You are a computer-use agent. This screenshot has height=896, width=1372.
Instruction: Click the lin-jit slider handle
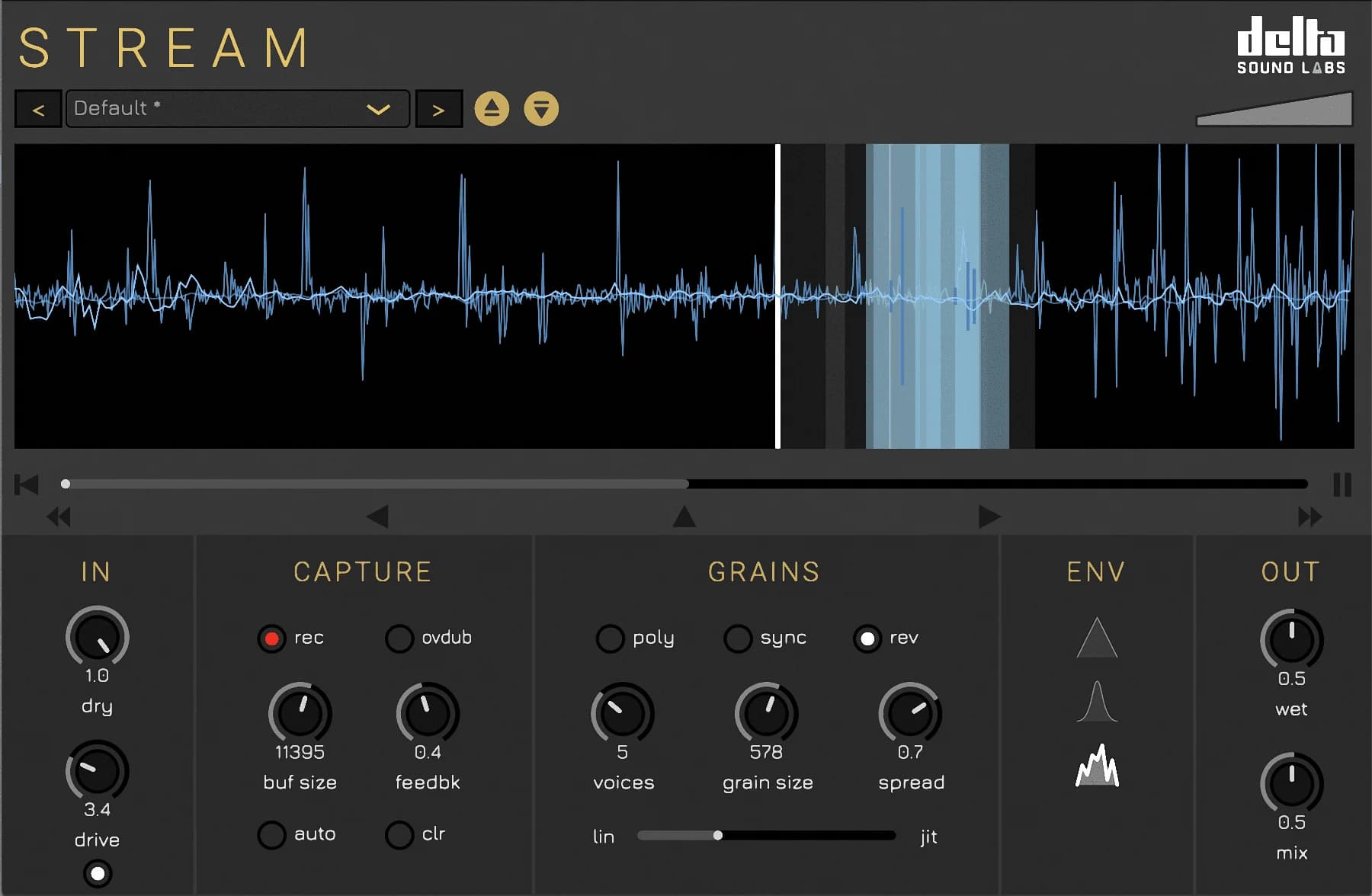pos(719,835)
